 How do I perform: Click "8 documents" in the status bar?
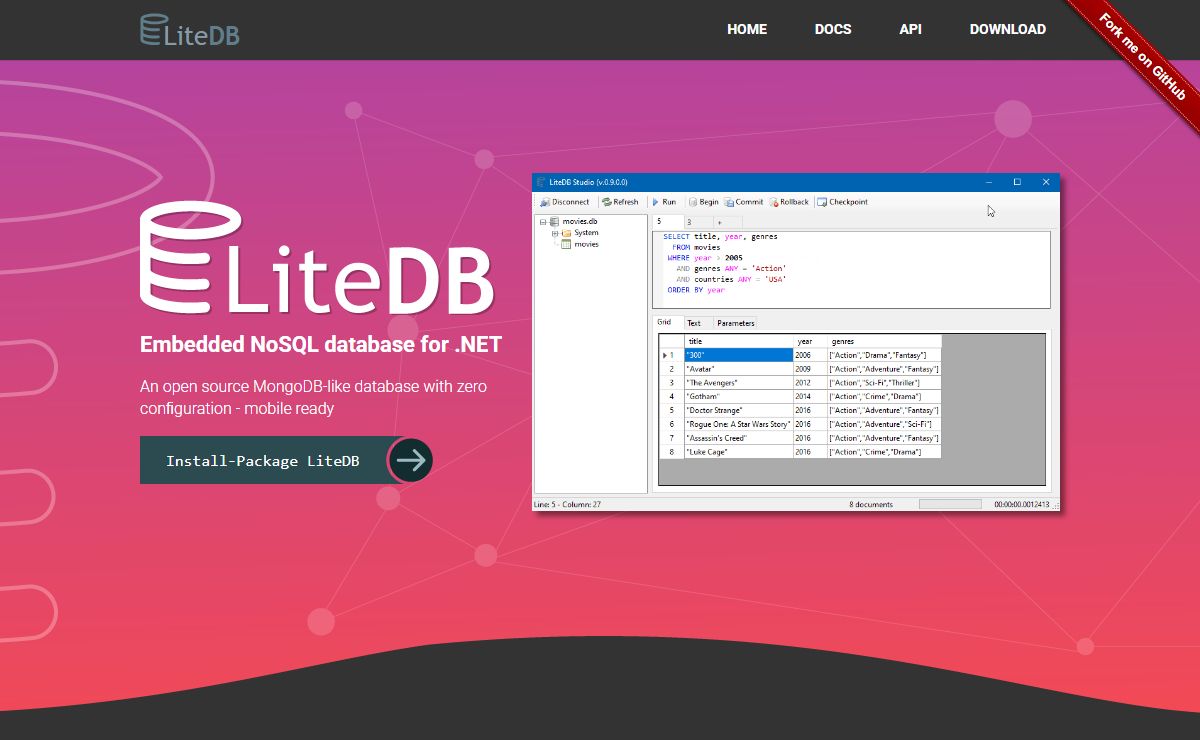(x=871, y=505)
